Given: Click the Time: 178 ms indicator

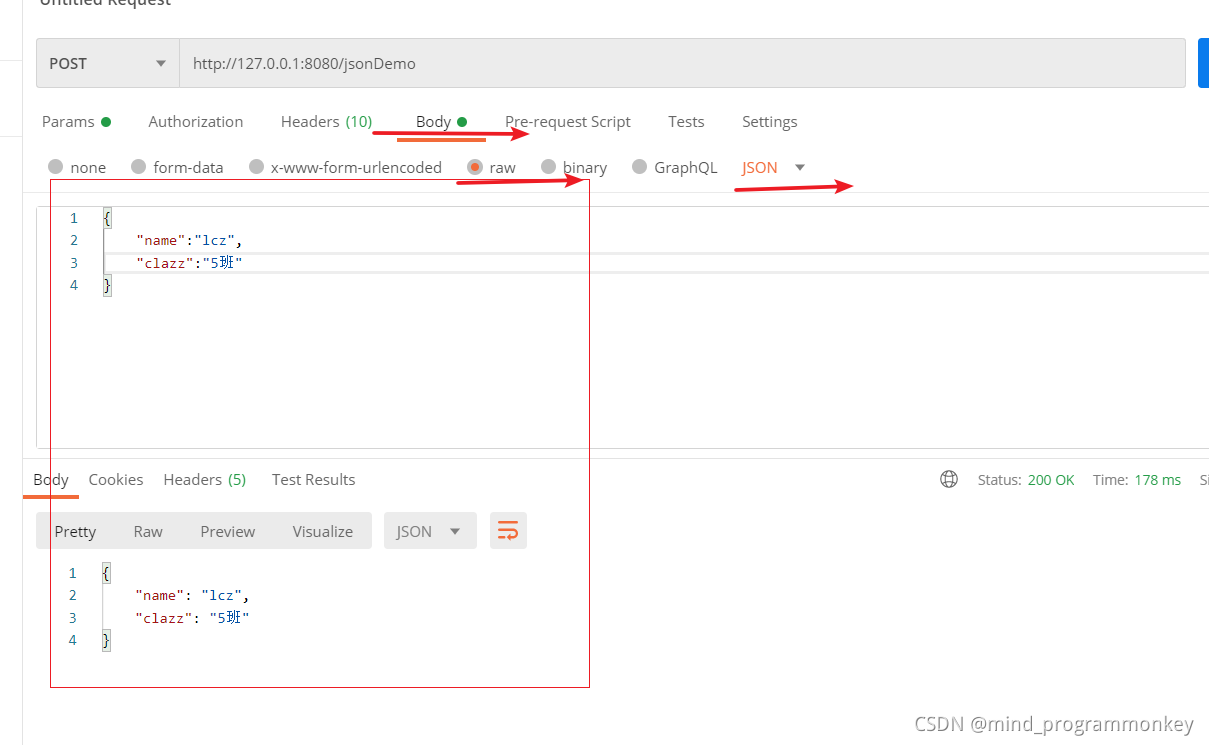Looking at the screenshot, I should click(1137, 480).
